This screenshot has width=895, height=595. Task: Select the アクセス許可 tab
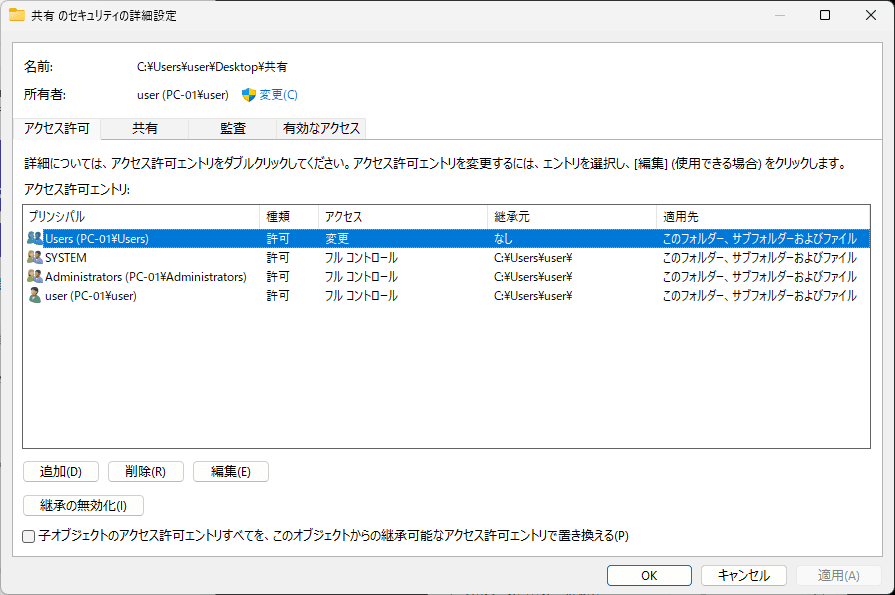tap(57, 128)
